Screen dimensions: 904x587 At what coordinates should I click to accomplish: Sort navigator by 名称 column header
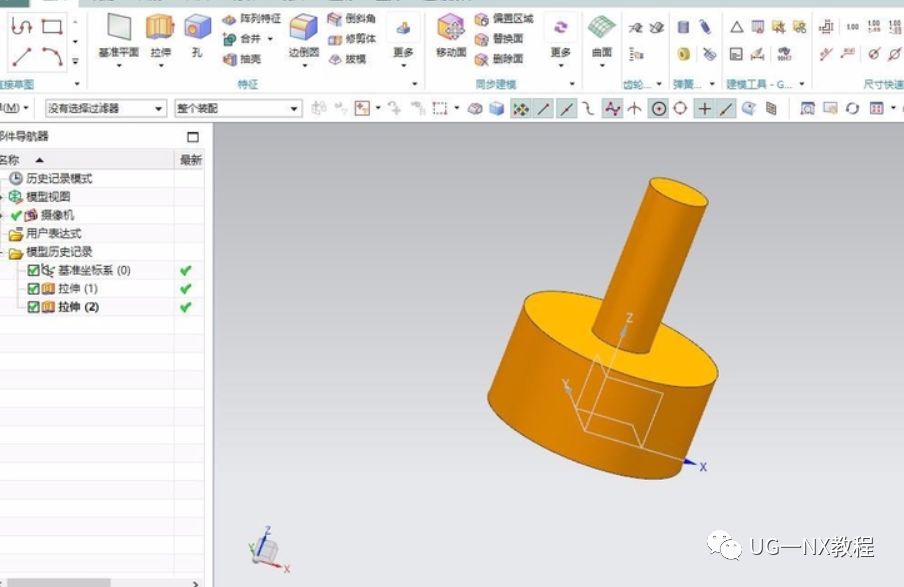(86, 160)
